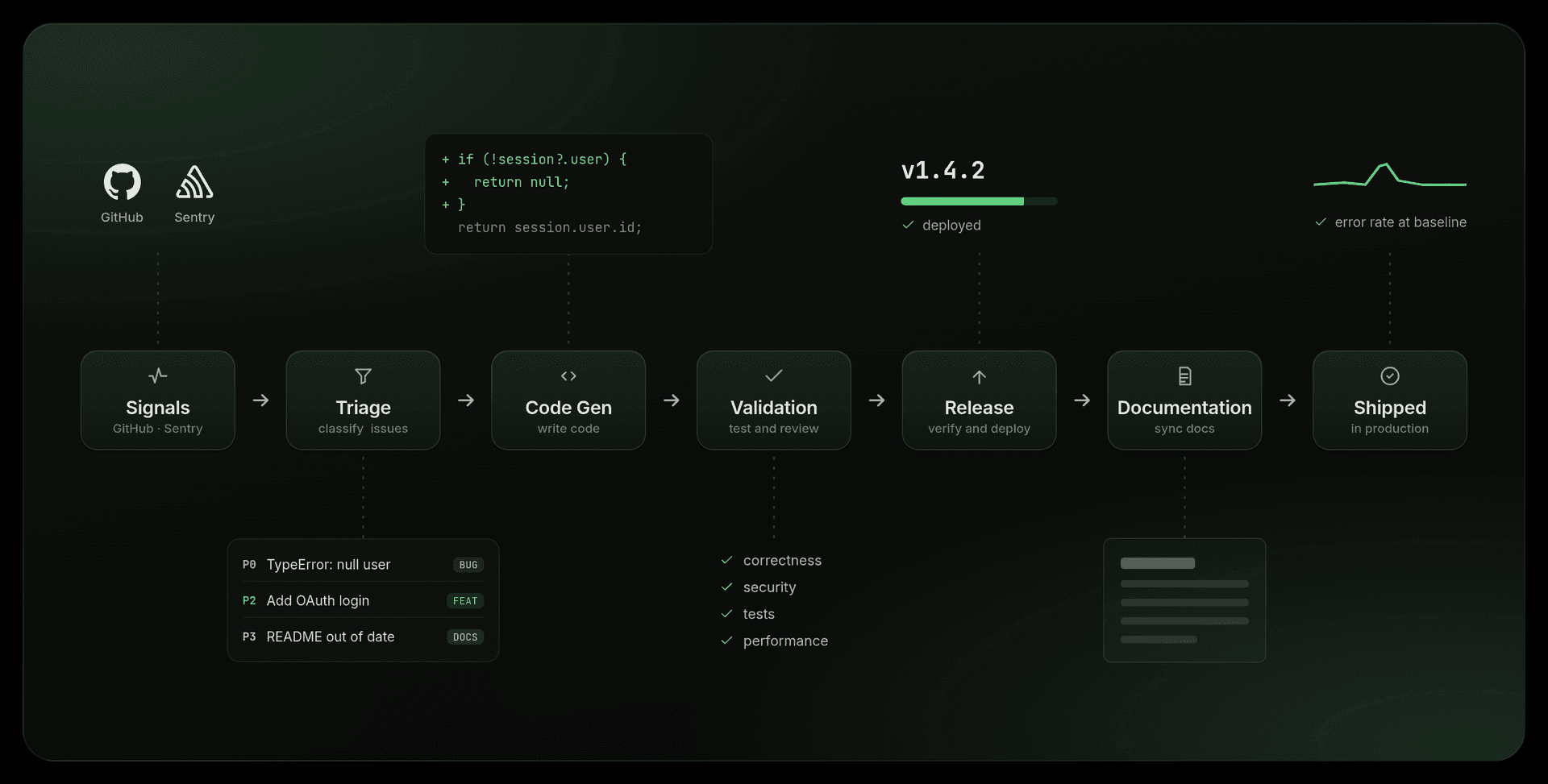Click the GitHub logo icon
The width and height of the screenshot is (1548, 784).
coord(123,182)
